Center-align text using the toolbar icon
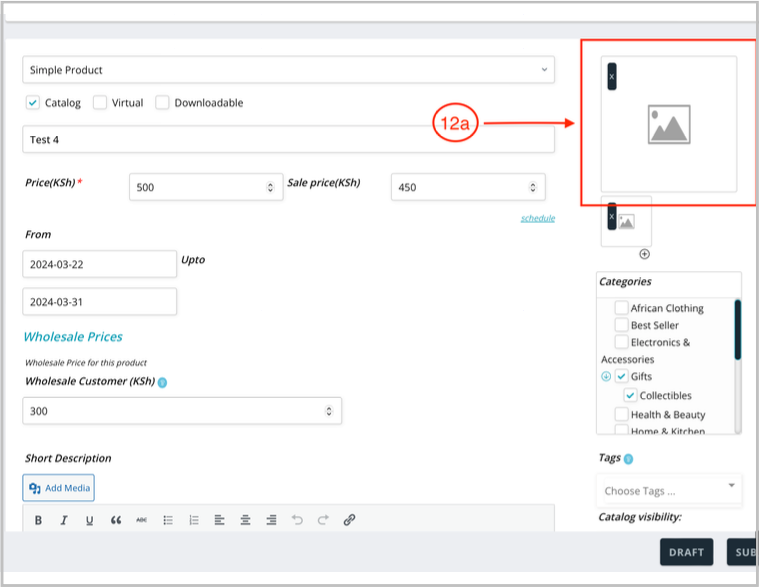Image resolution: width=759 pixels, height=587 pixels. (246, 520)
